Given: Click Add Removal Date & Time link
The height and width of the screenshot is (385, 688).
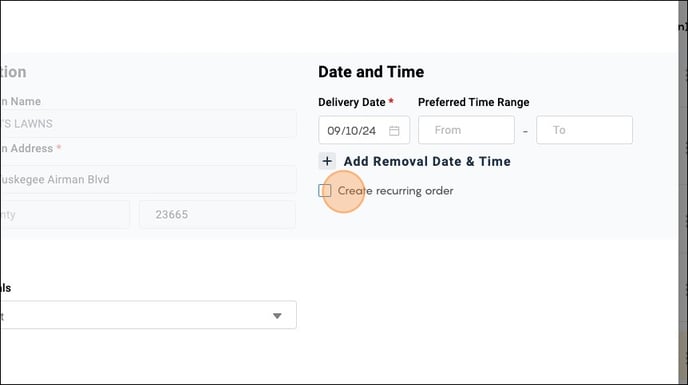Looking at the screenshot, I should tap(427, 161).
